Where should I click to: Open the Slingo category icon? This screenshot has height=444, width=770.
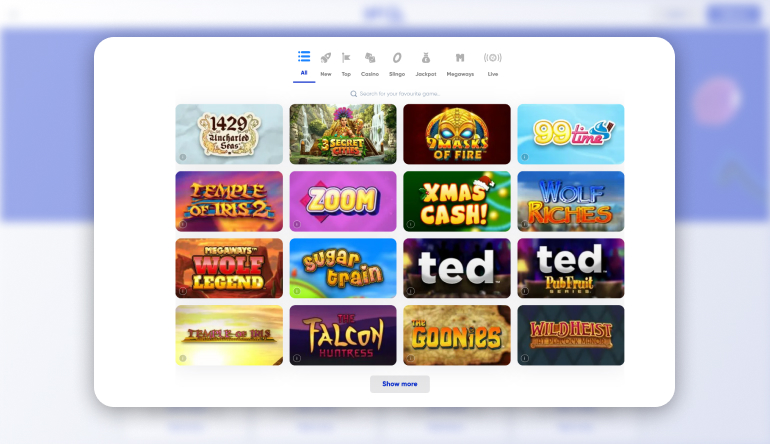click(397, 58)
